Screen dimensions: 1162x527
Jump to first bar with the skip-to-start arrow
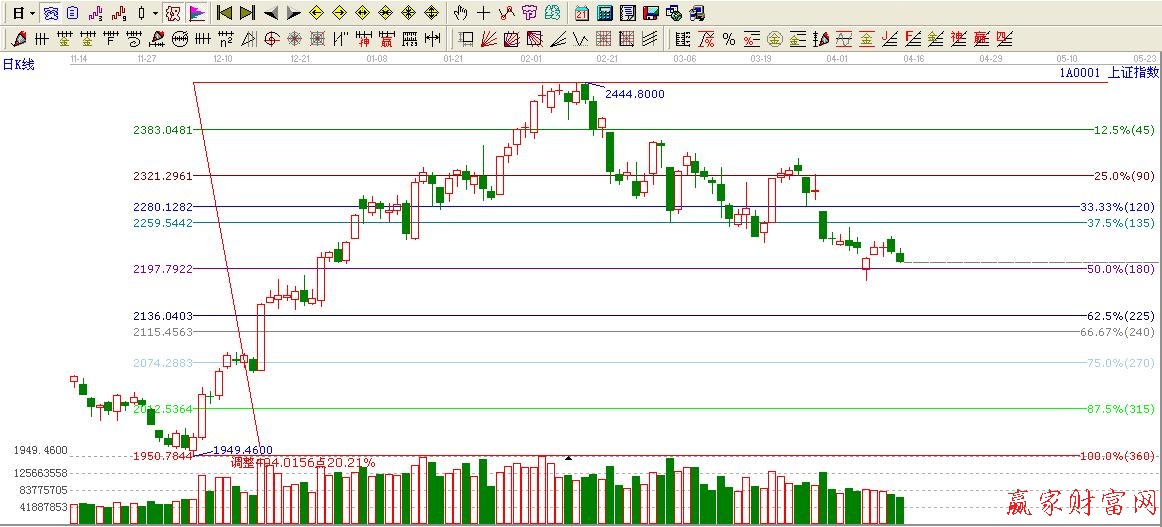[x=225, y=13]
